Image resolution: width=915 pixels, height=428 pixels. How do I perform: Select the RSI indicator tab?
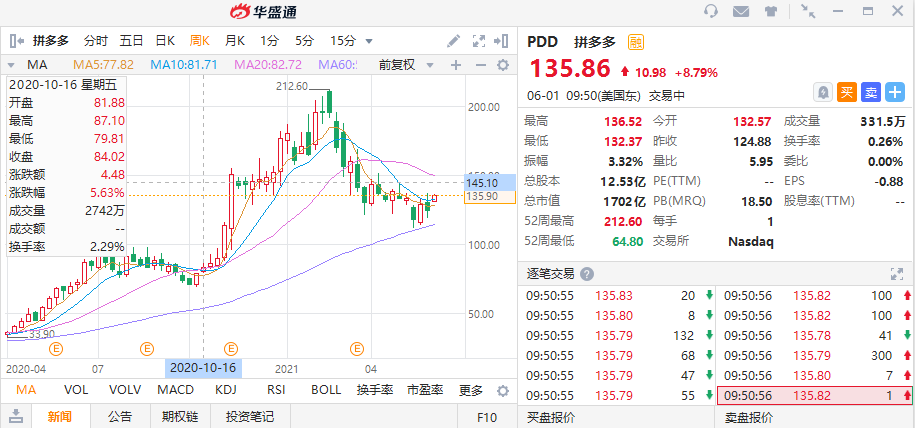click(x=276, y=391)
